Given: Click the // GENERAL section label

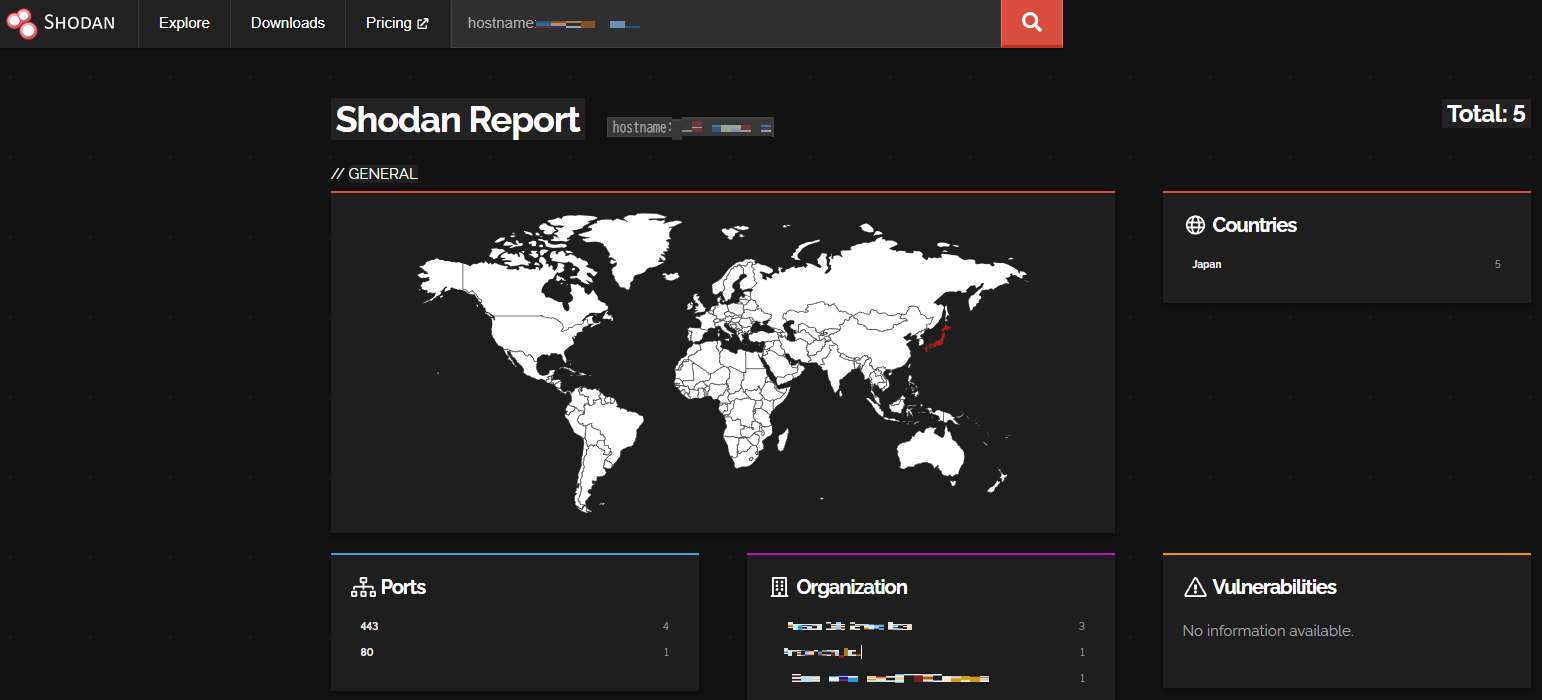Looking at the screenshot, I should coord(375,174).
